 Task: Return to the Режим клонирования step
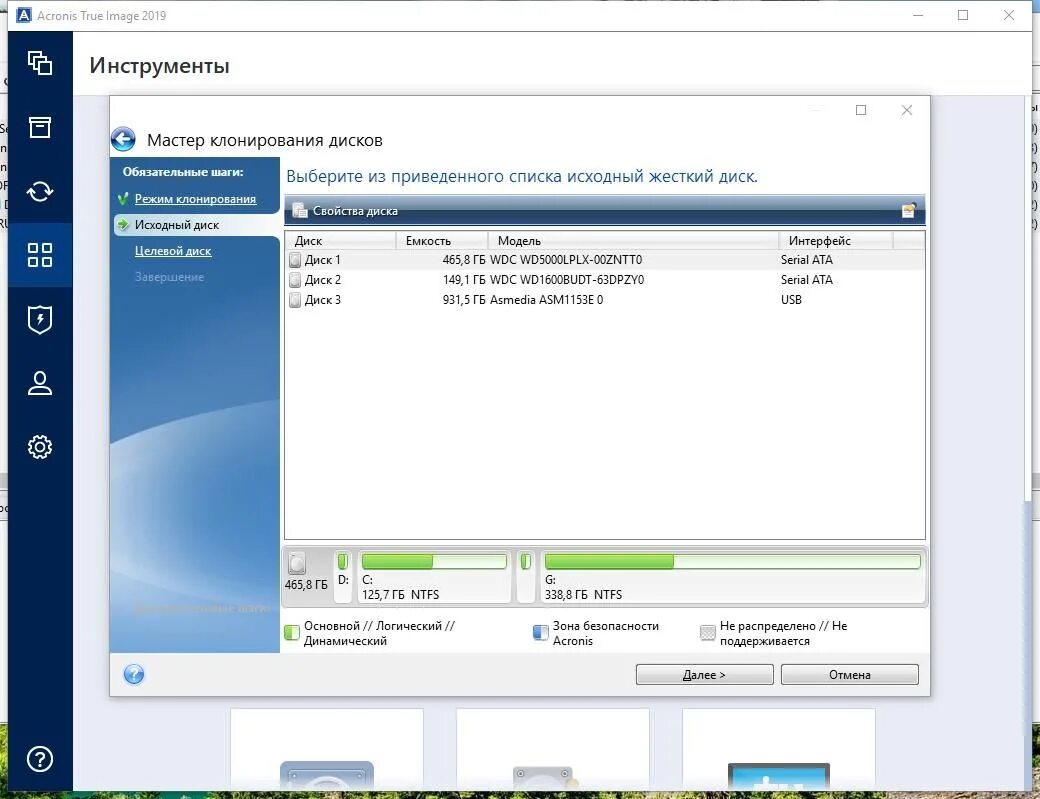(x=194, y=199)
